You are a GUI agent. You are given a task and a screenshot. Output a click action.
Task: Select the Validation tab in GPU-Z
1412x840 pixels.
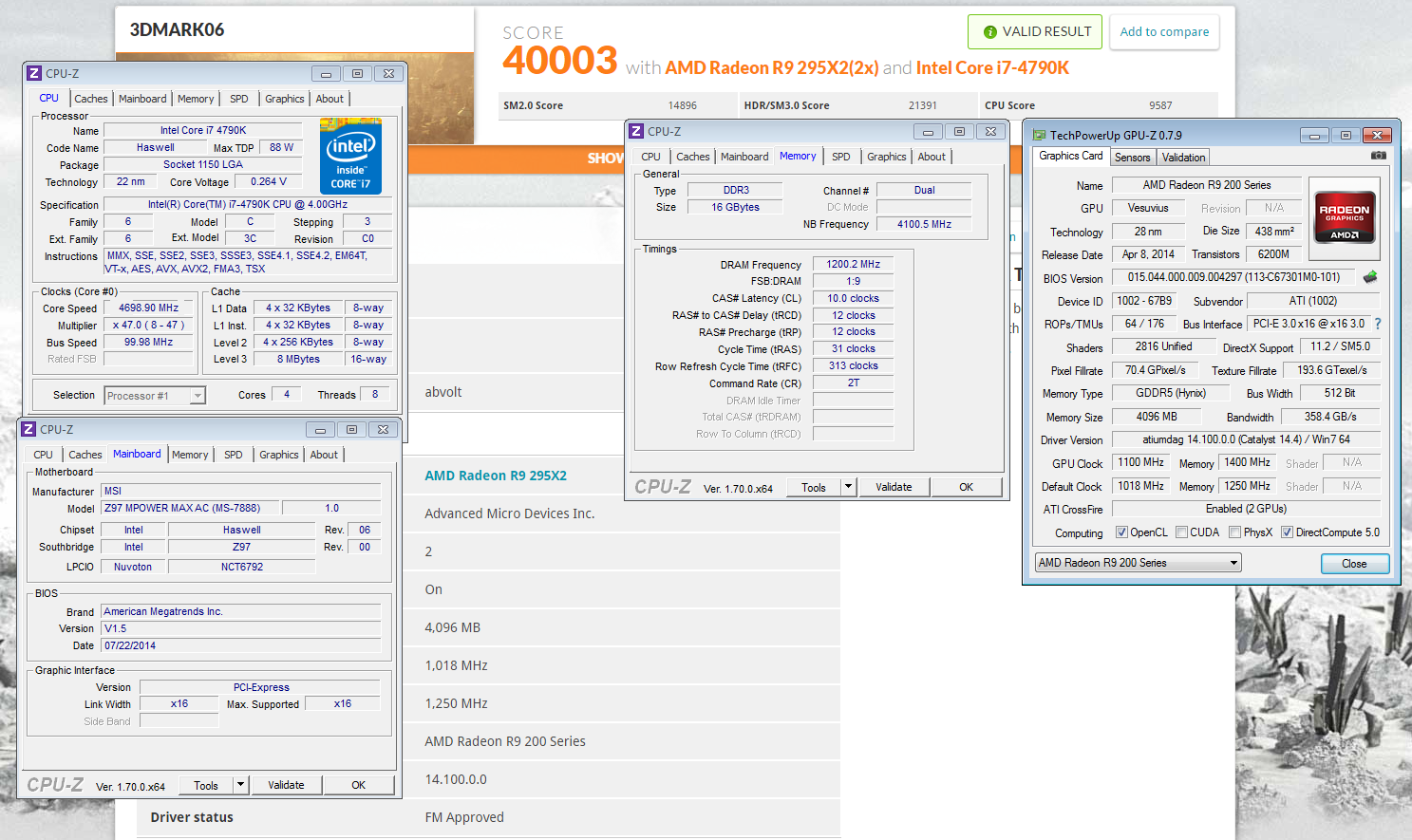click(1183, 158)
